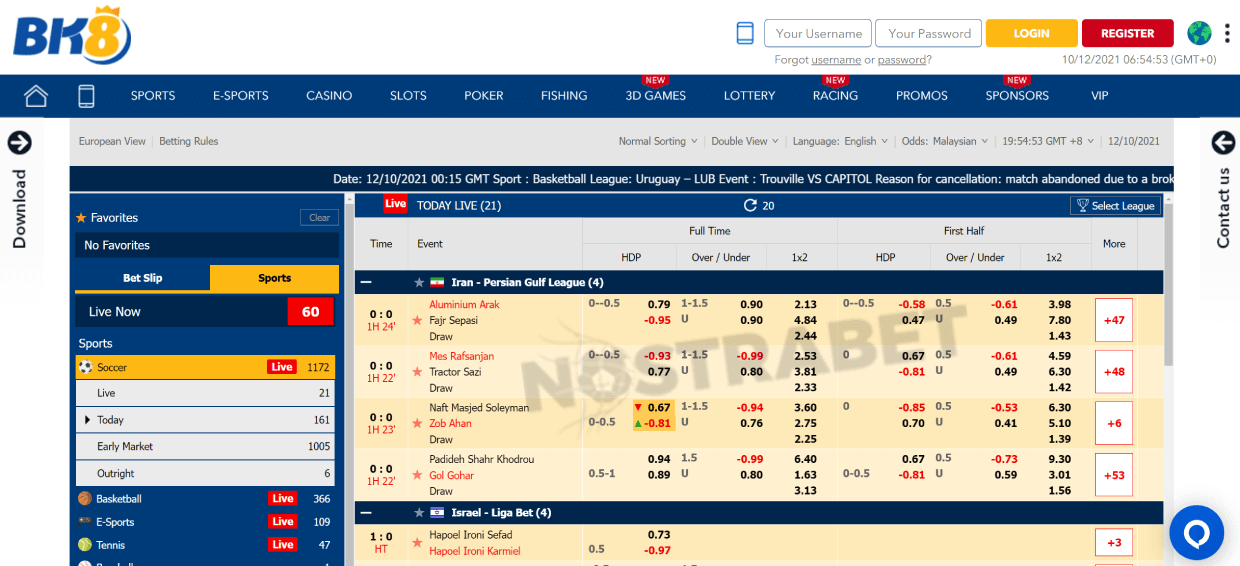Favorite the Padideh Shahr Khodrou match star
Screen dimensions: 1240x566
click(x=417, y=476)
